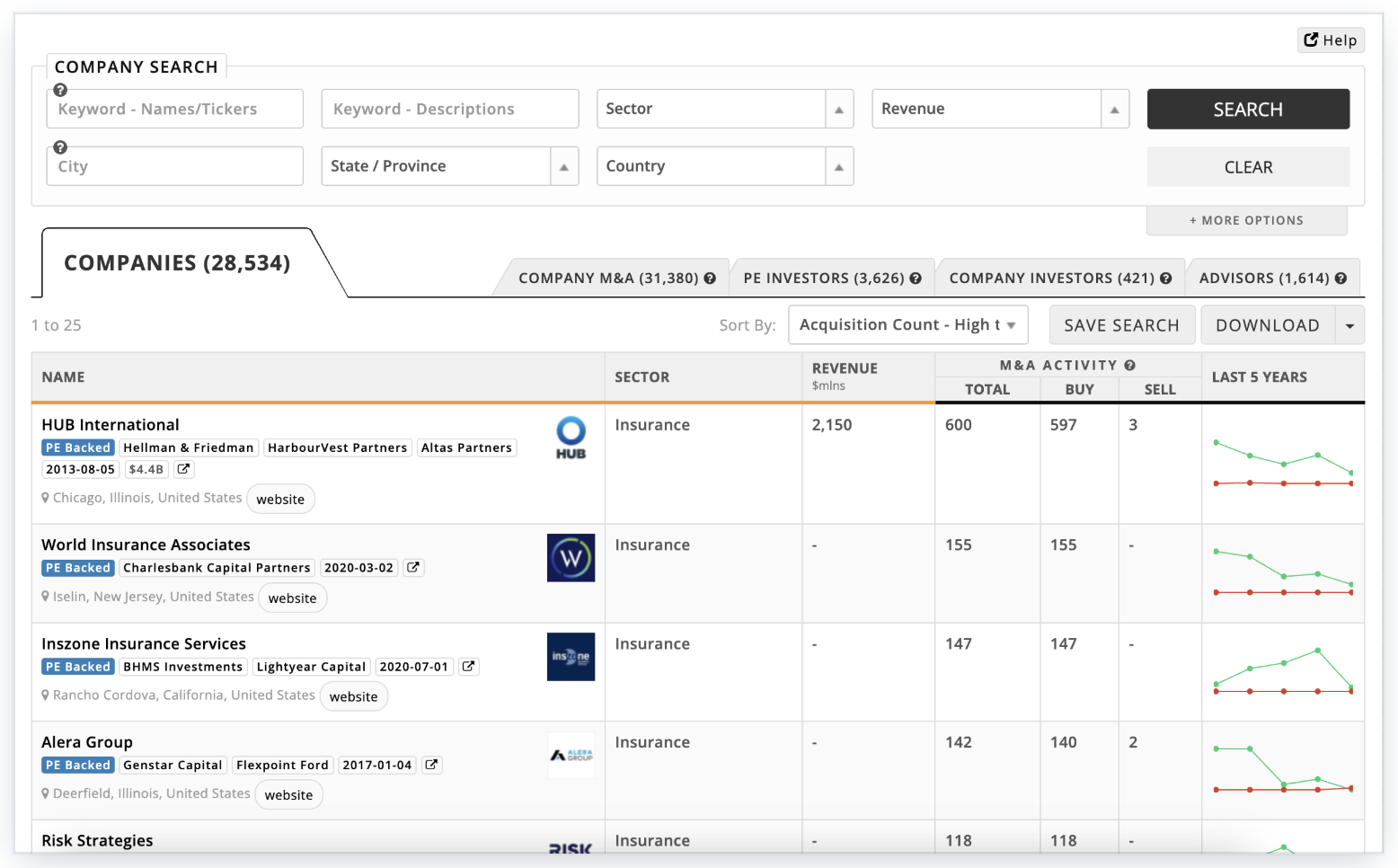
Task: Click the question mark icon above City field
Action: (x=60, y=147)
